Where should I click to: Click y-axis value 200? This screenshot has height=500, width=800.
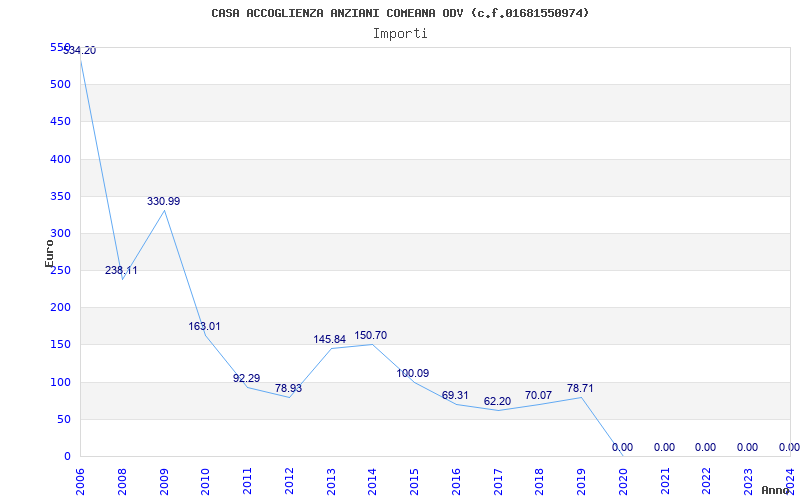coord(60,308)
